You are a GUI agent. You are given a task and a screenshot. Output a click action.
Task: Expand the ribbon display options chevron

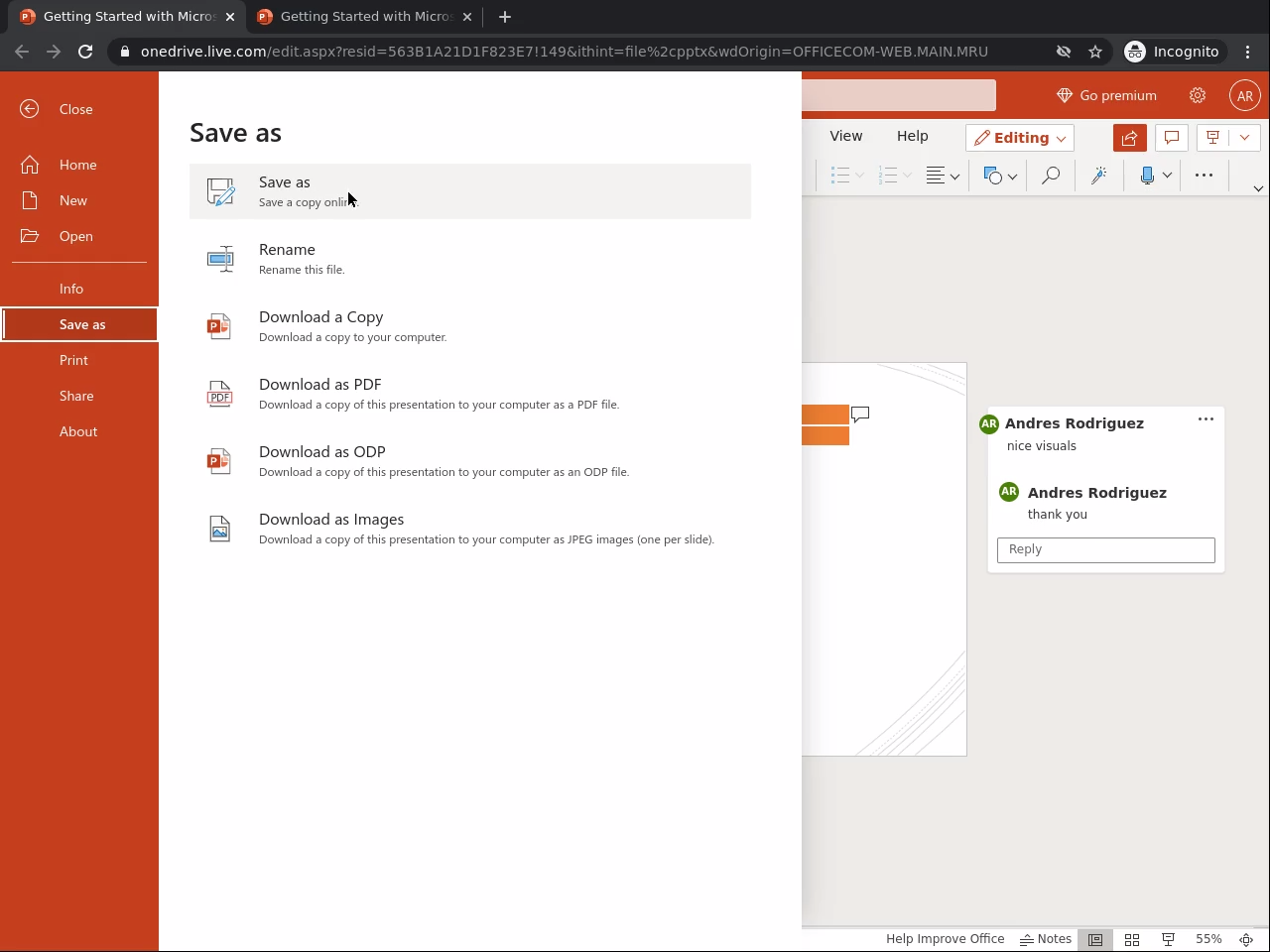[1258, 188]
